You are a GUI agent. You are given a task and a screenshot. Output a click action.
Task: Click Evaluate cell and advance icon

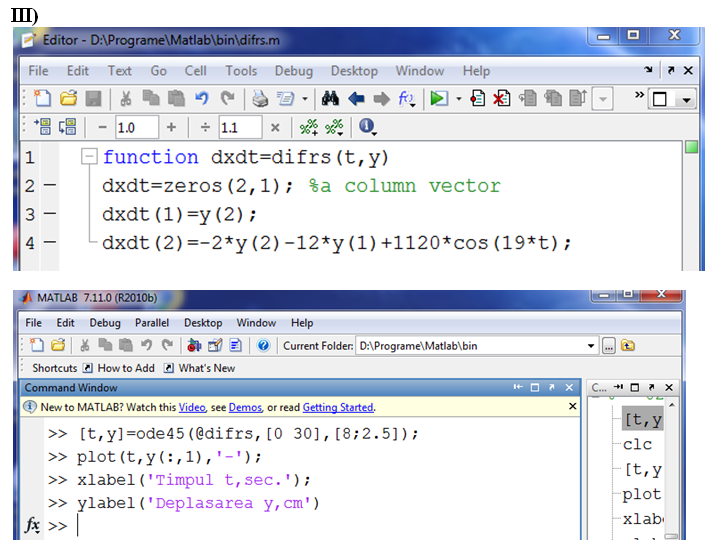[x=67, y=127]
